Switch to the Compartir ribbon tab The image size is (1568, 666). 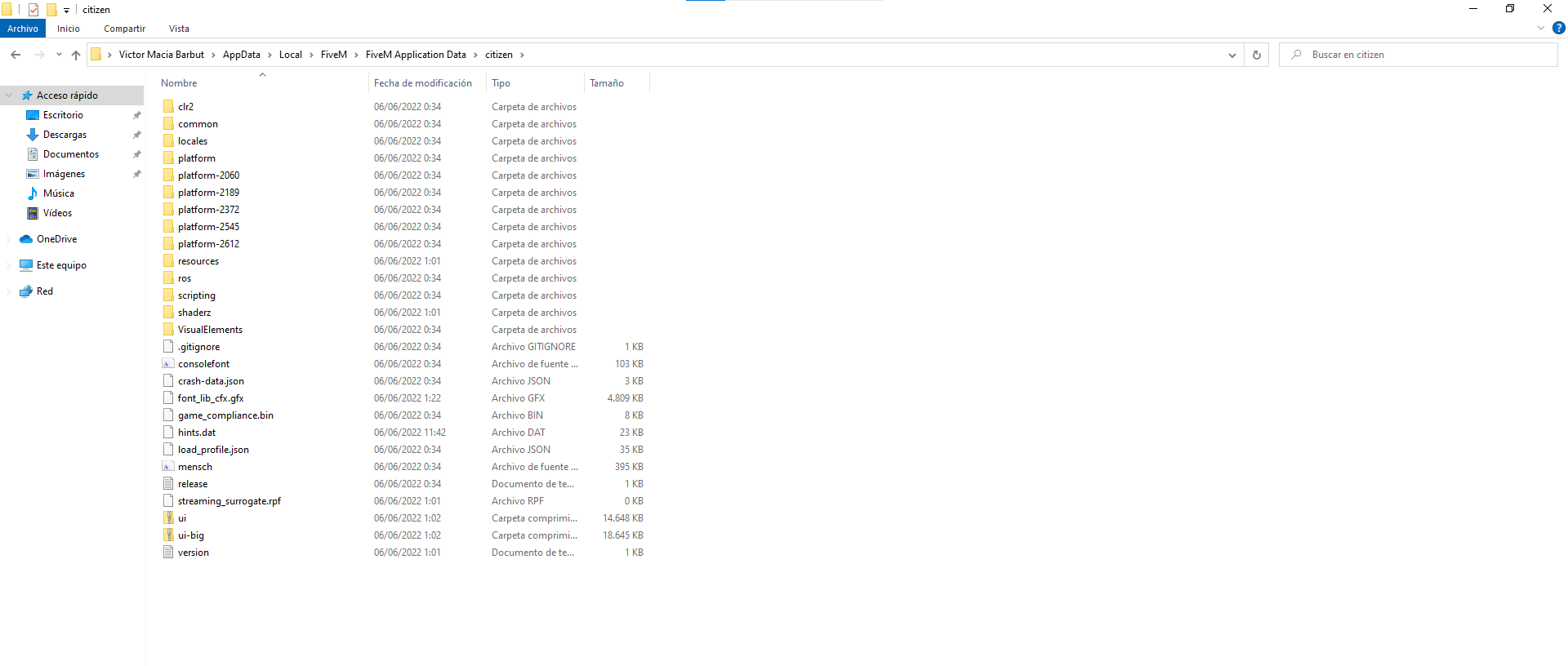(x=124, y=29)
